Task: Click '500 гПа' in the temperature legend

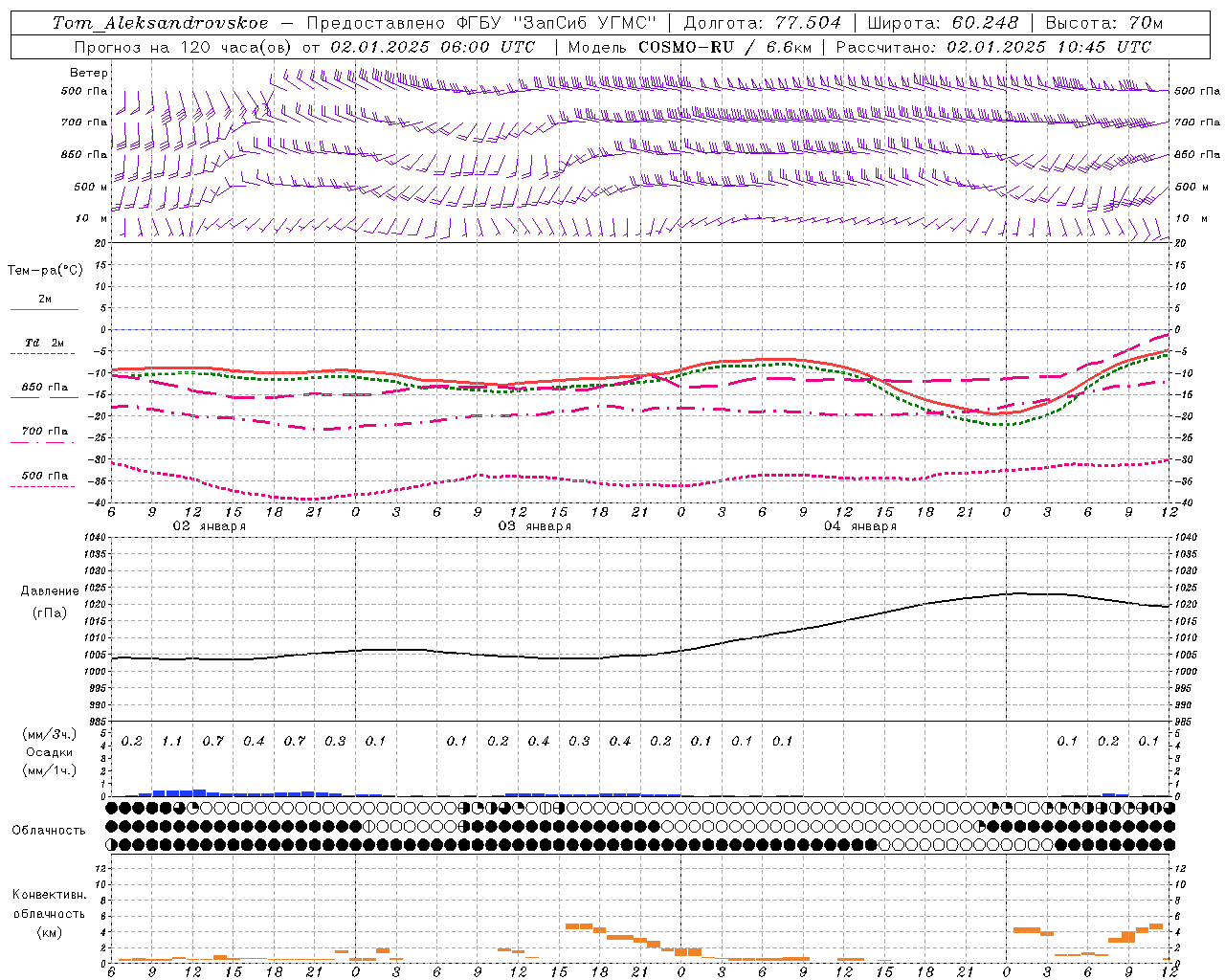Action: pyautogui.click(x=45, y=476)
